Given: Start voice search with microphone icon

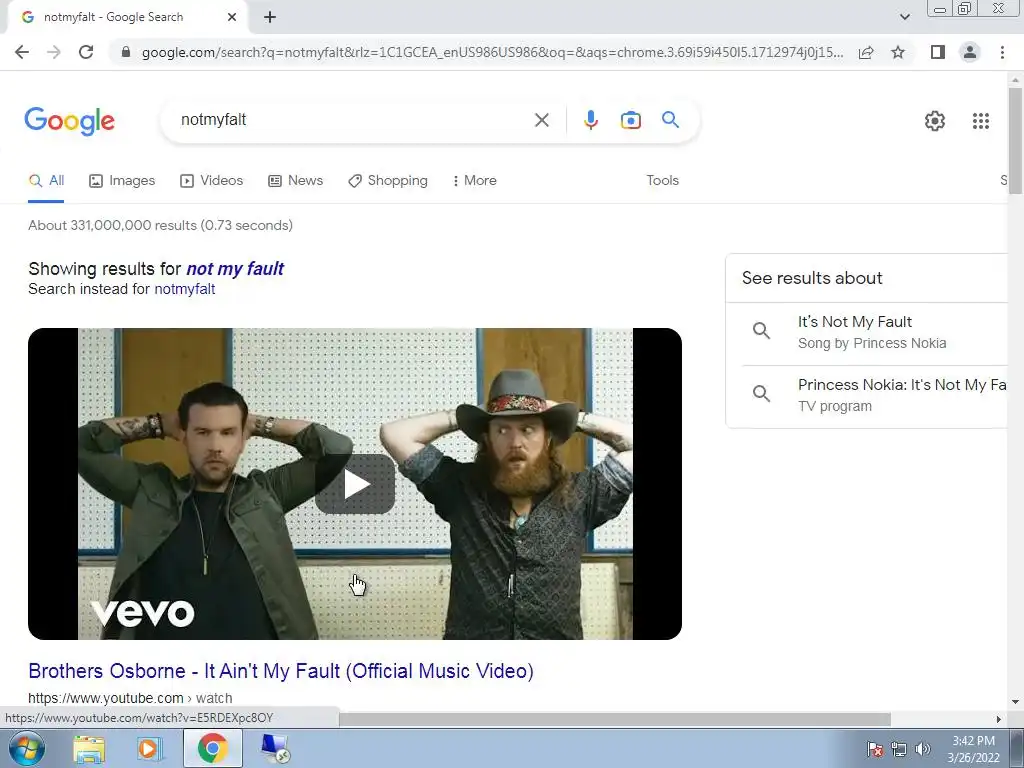Looking at the screenshot, I should [591, 120].
